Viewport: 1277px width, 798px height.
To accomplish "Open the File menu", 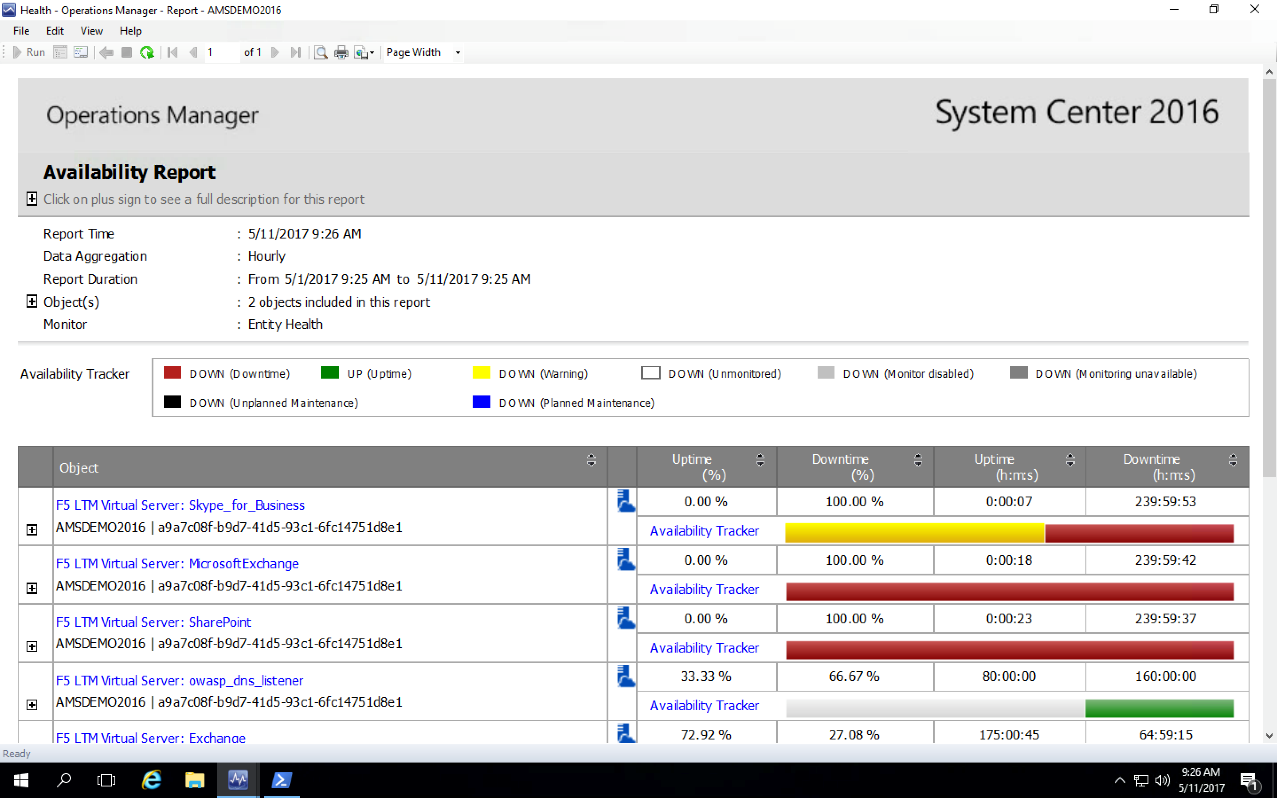I will (19, 31).
